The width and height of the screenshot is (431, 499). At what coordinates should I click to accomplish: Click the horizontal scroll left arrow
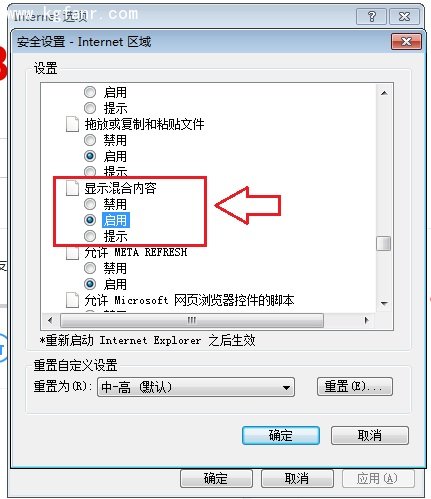50,320
